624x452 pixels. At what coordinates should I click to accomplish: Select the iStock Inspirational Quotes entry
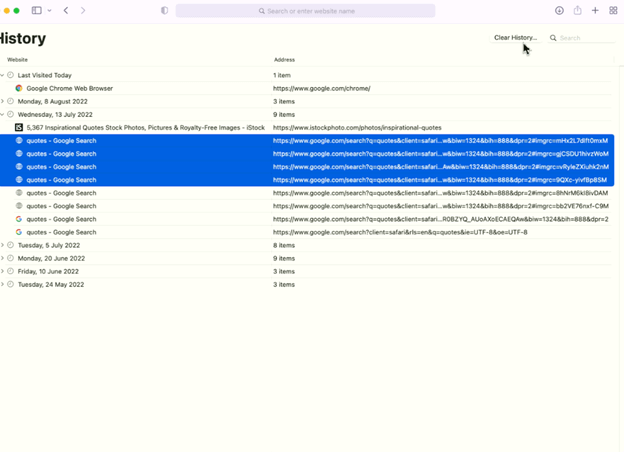click(306, 128)
